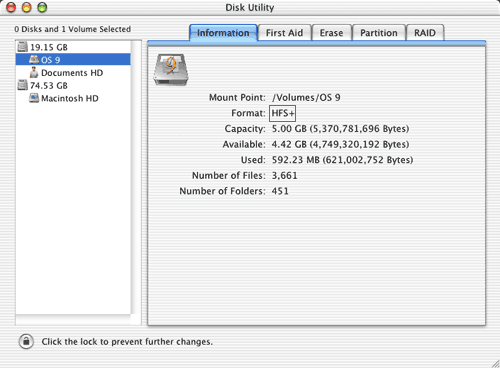Switch to the Information tab
The width and height of the screenshot is (500, 368).
(x=223, y=33)
